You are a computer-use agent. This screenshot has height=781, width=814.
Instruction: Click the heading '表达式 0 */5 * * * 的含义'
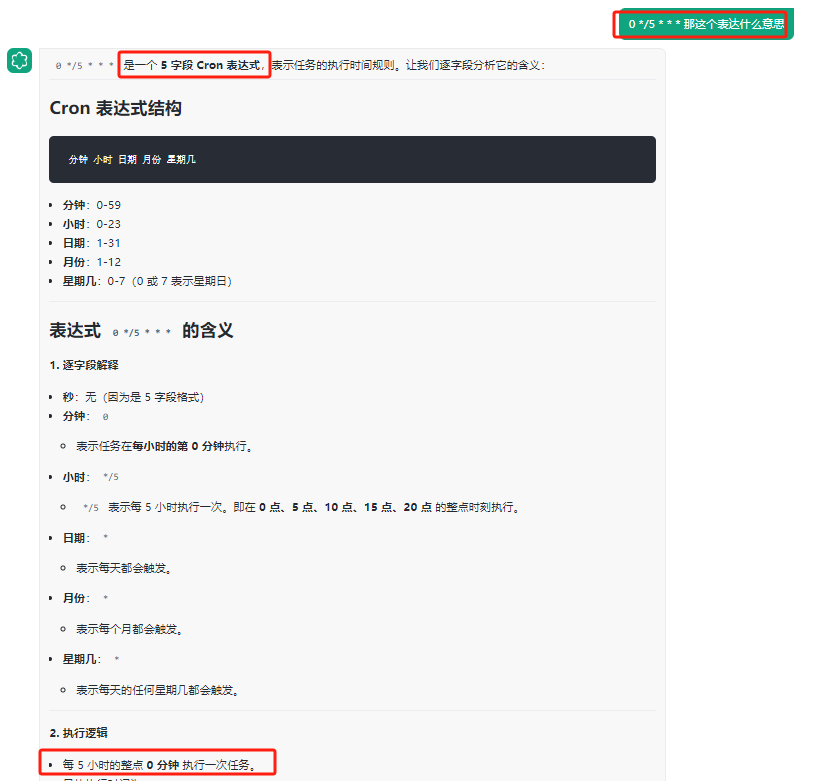141,330
